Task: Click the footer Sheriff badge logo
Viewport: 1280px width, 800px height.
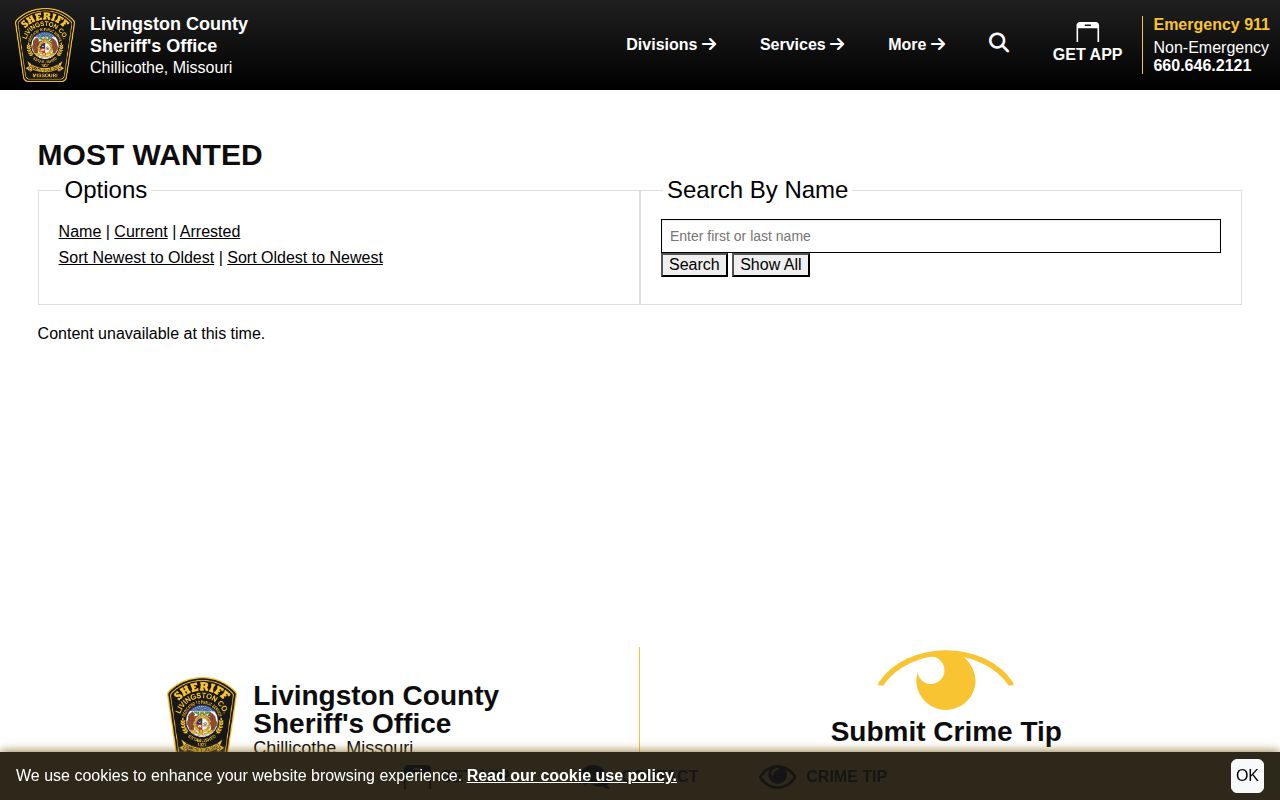Action: tap(202, 715)
